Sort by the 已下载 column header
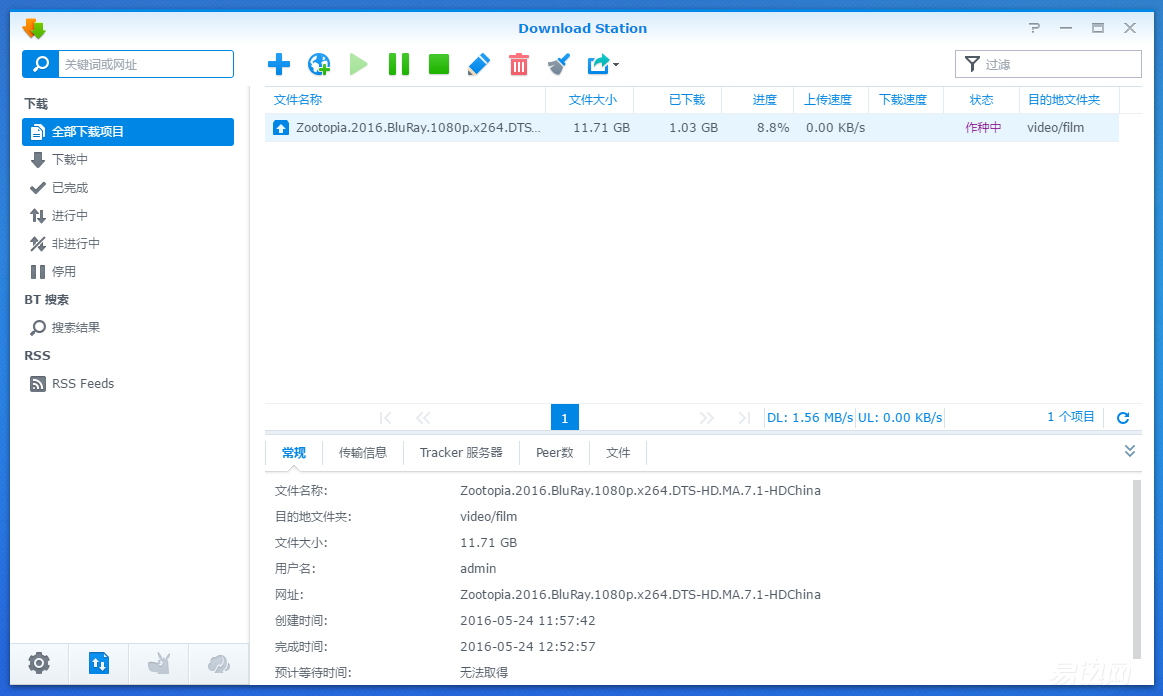The image size is (1163, 696). click(x=678, y=99)
